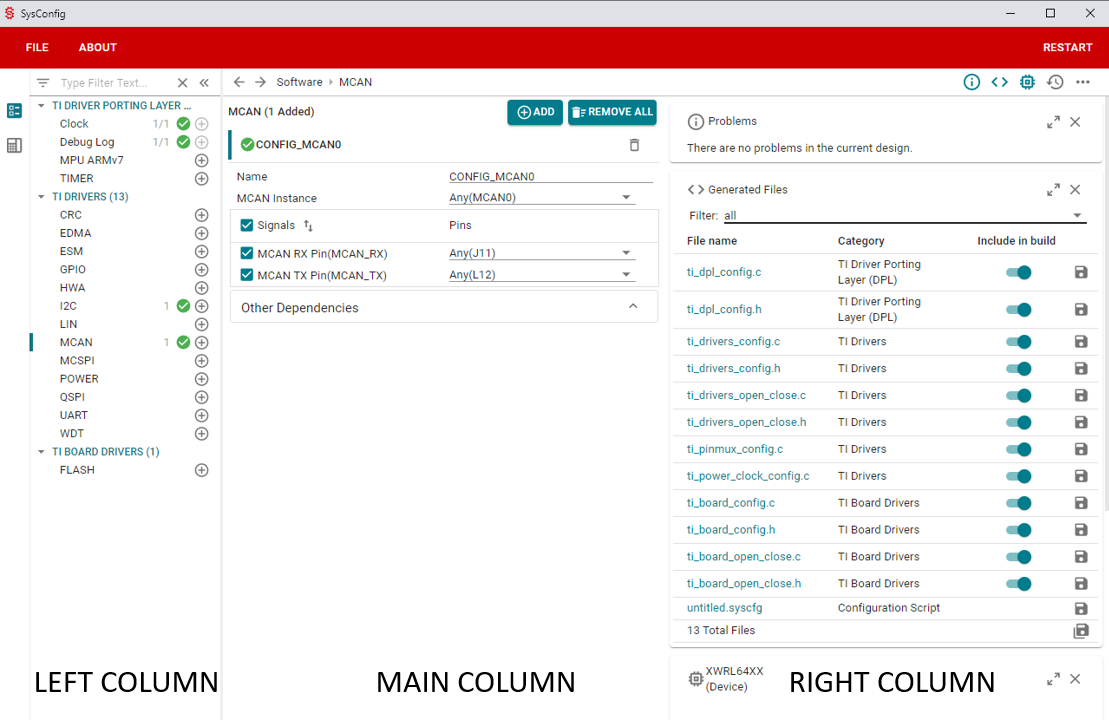This screenshot has height=720, width=1109.
Task: Click the device chip icon in toolbar
Action: (1027, 82)
